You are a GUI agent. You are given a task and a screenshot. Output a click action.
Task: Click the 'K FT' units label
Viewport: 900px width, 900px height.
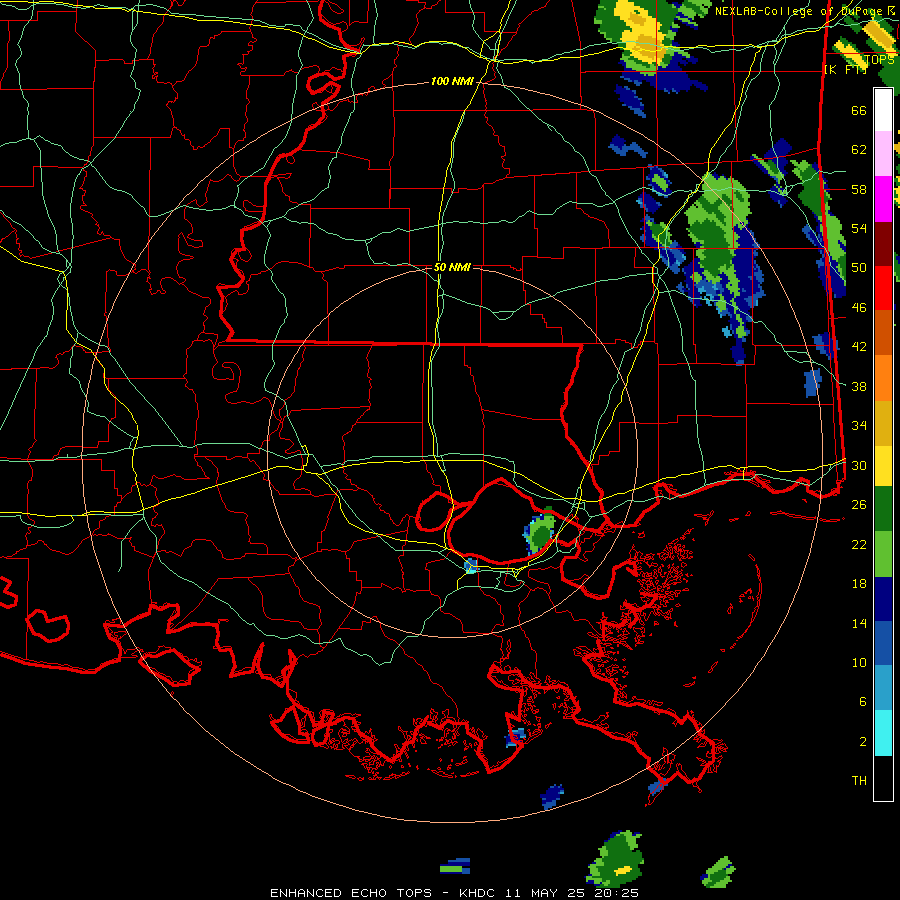pyautogui.click(x=845, y=69)
